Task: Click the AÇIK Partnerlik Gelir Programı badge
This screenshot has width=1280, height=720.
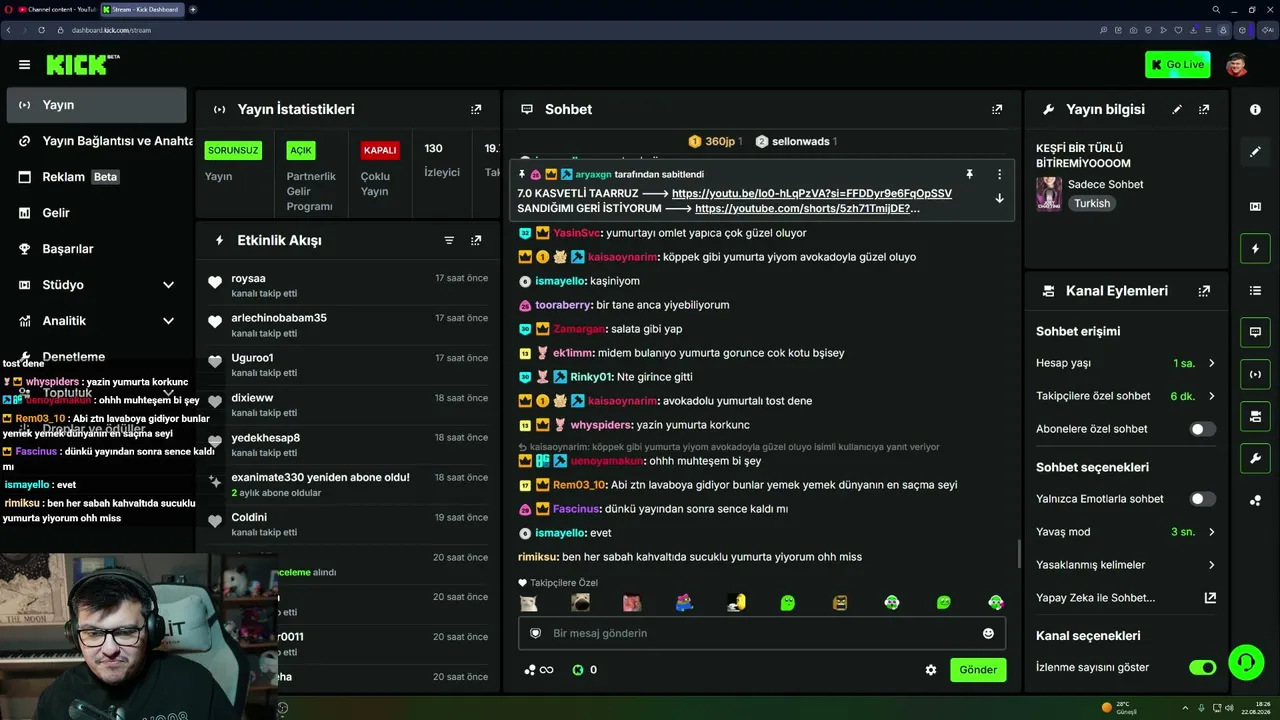Action: coord(301,150)
